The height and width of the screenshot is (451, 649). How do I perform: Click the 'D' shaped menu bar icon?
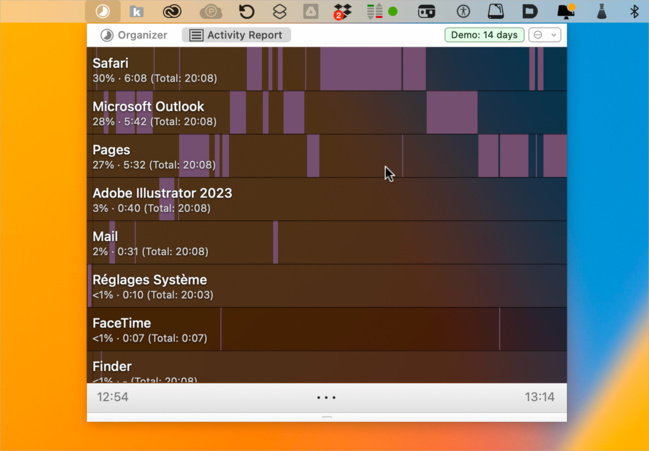[529, 12]
